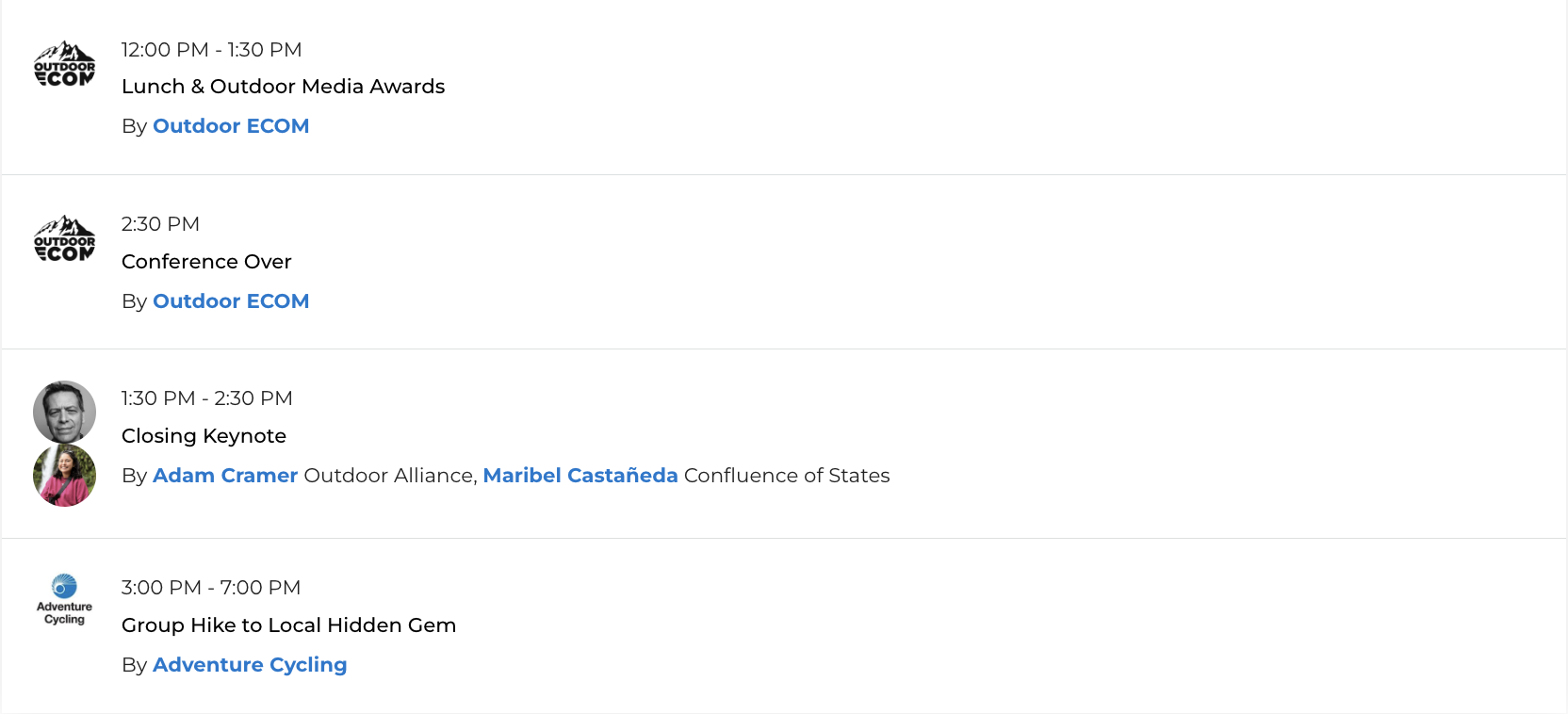
Task: Open Group Hike to Local Hidden Gem
Action: [x=288, y=625]
